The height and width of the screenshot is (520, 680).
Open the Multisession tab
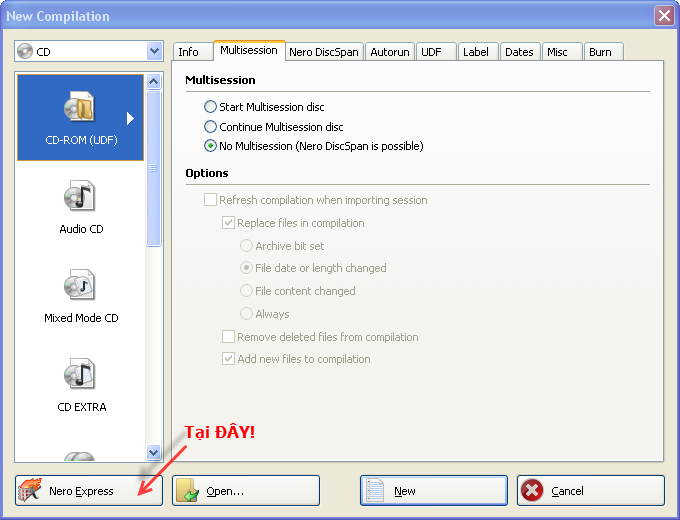pos(249,50)
